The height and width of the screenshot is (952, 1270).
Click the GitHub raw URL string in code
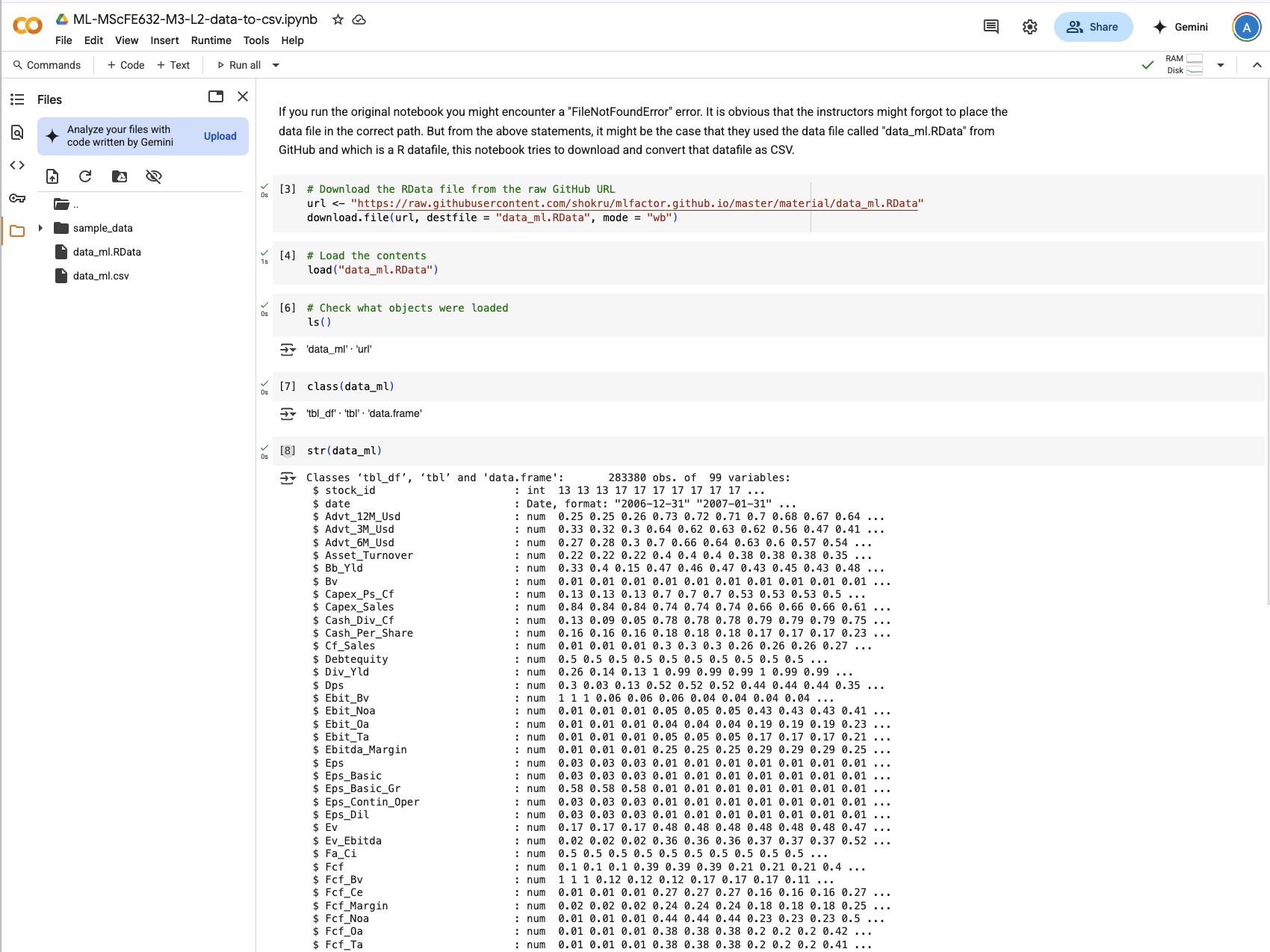click(x=637, y=203)
